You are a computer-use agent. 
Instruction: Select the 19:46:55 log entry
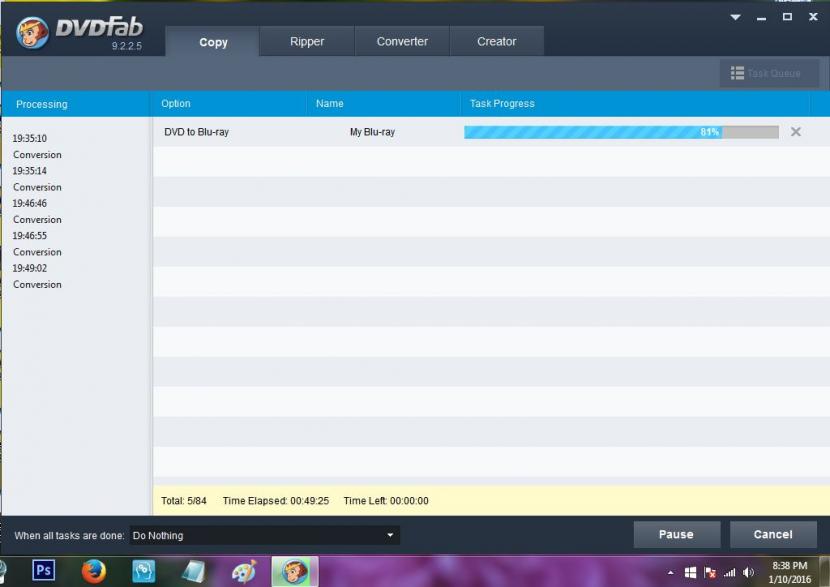pyautogui.click(x=30, y=235)
